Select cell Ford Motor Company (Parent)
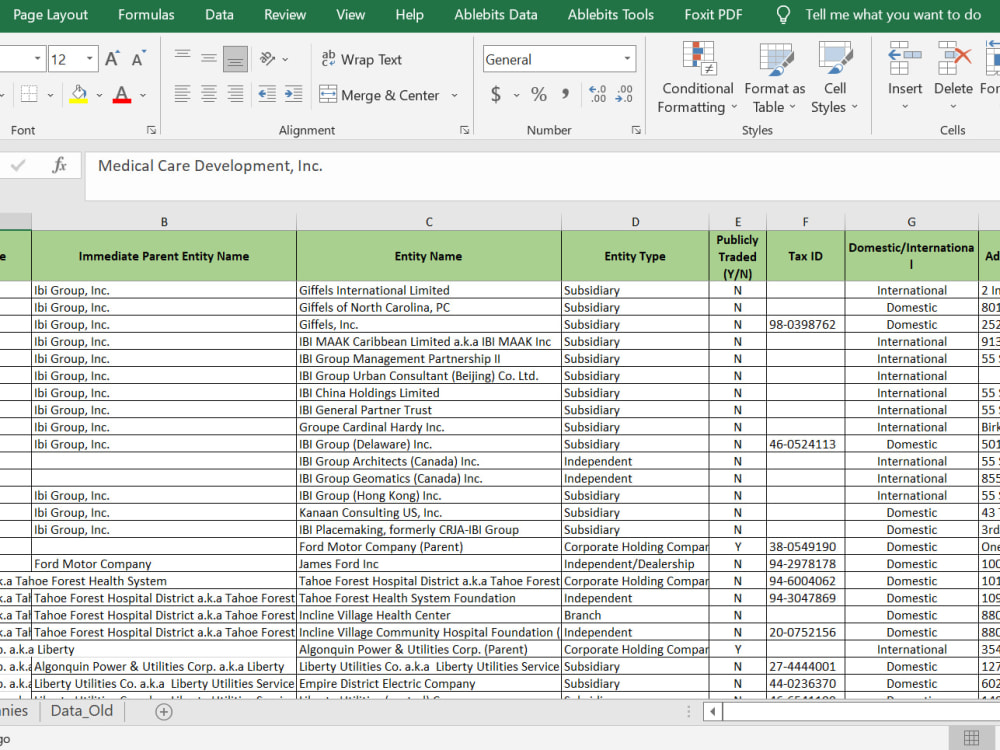 [429, 547]
